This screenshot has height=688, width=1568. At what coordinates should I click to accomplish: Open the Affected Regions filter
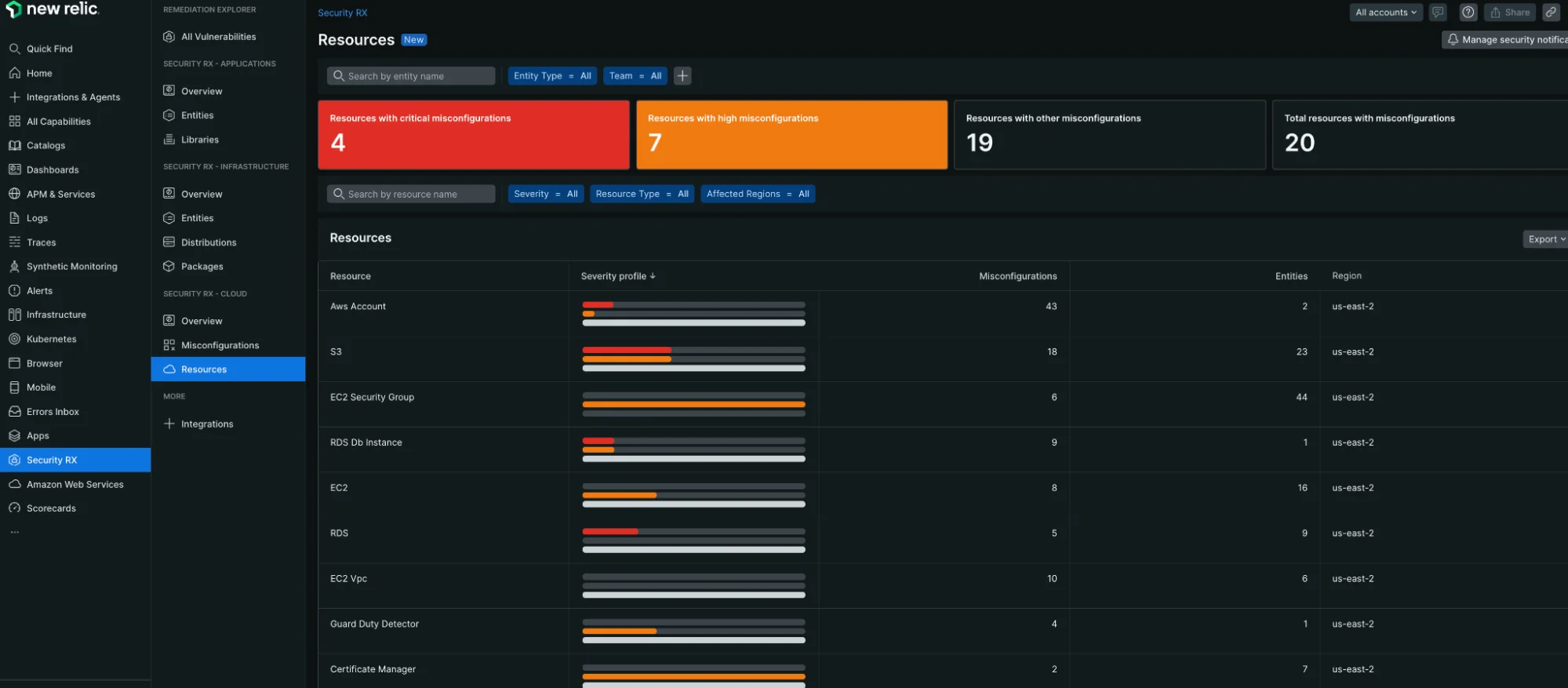pos(757,194)
